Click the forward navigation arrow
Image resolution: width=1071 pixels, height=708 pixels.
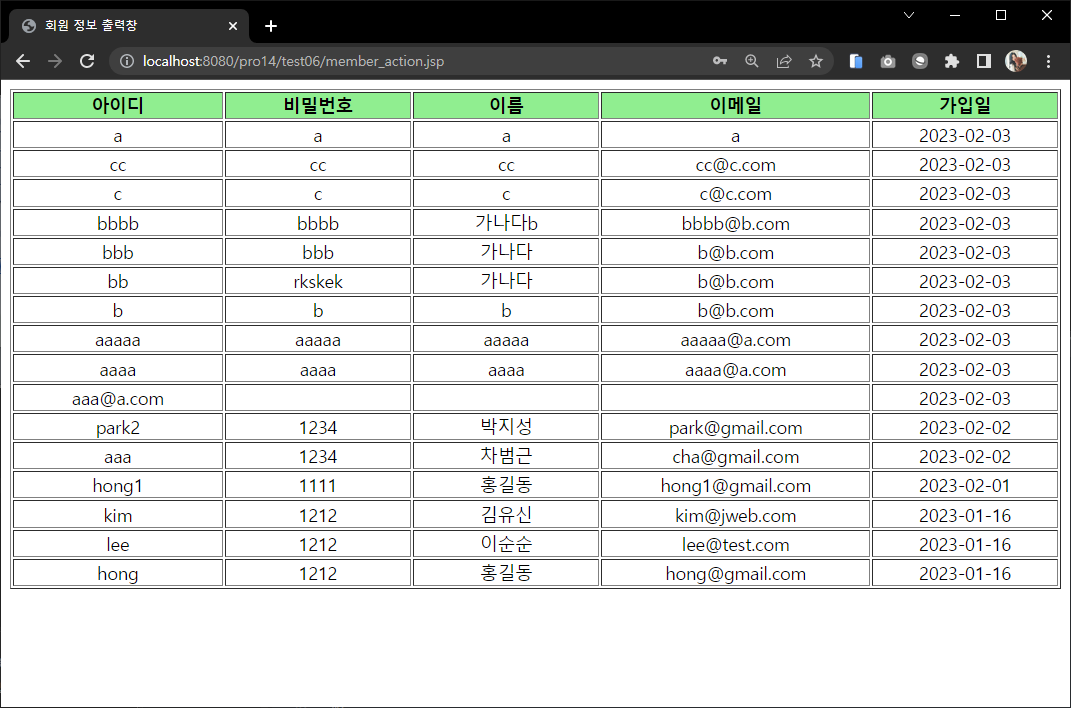[55, 61]
